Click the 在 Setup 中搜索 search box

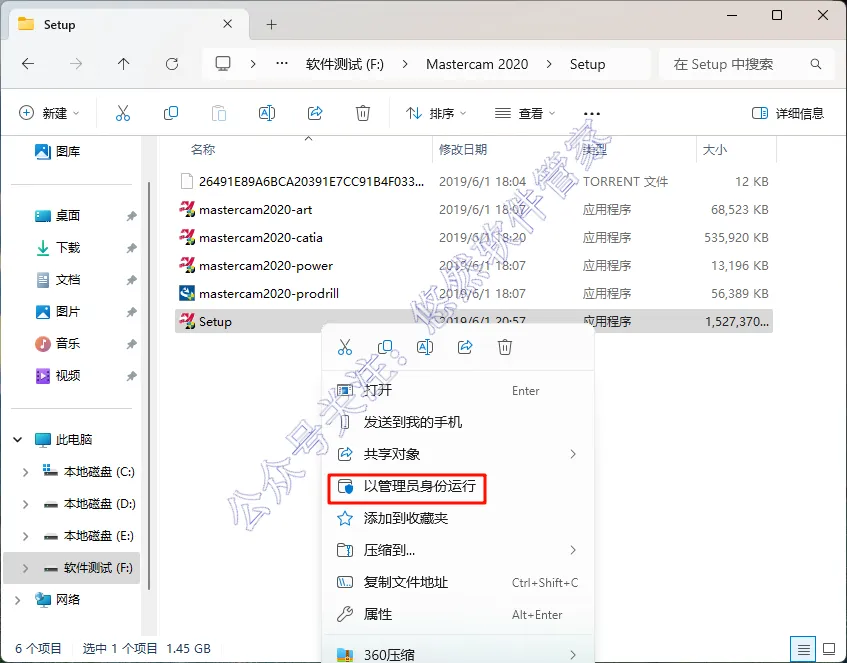746,64
